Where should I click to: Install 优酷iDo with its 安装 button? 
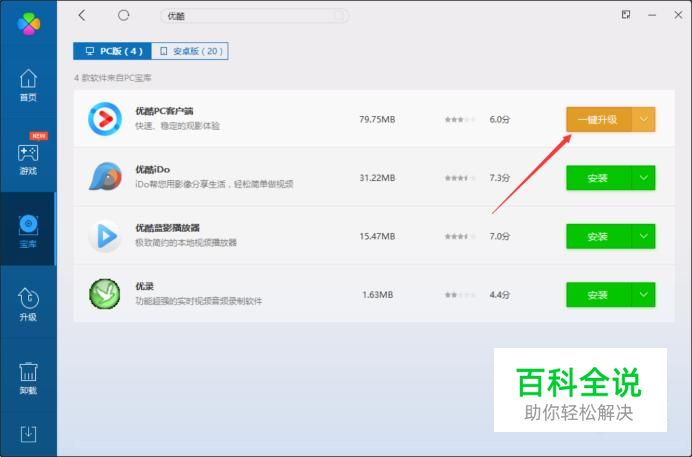tap(598, 178)
